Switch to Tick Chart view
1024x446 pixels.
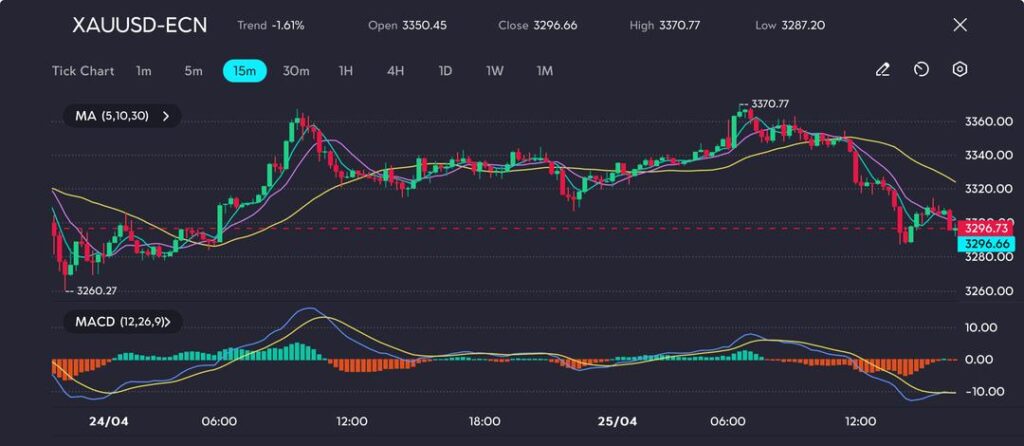(x=83, y=71)
